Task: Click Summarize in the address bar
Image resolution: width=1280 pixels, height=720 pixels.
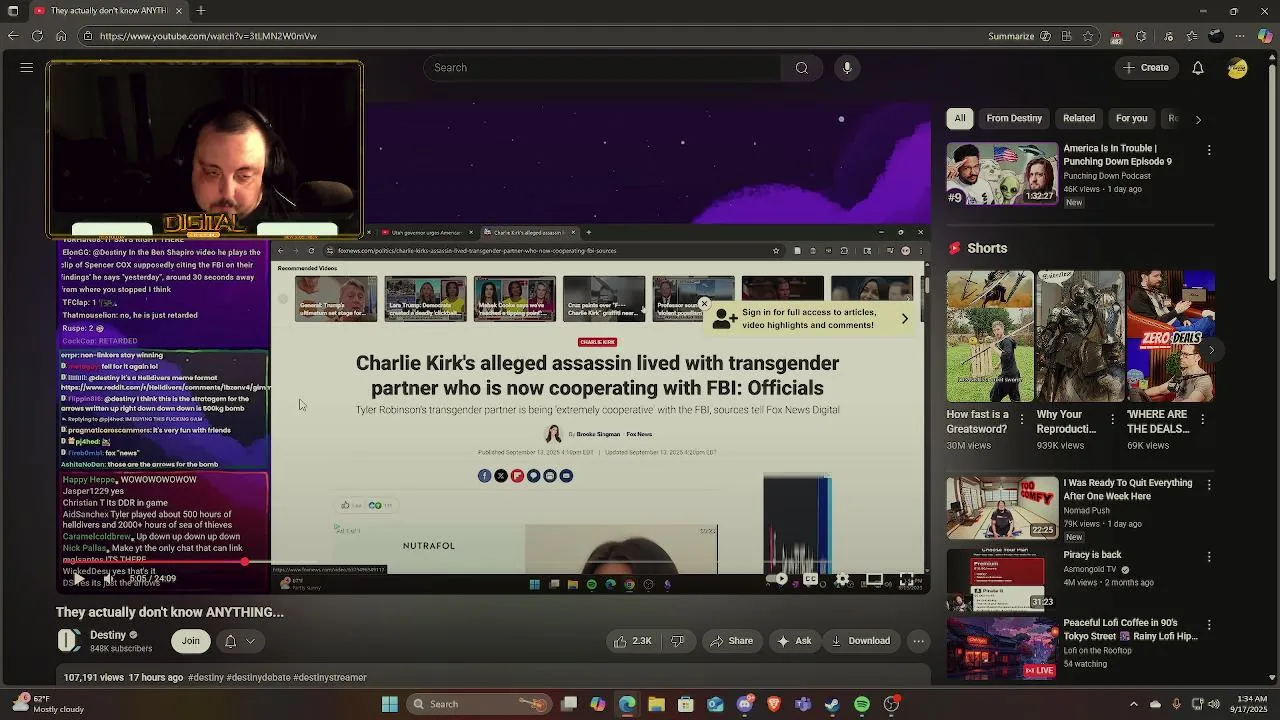Action: (x=1011, y=36)
